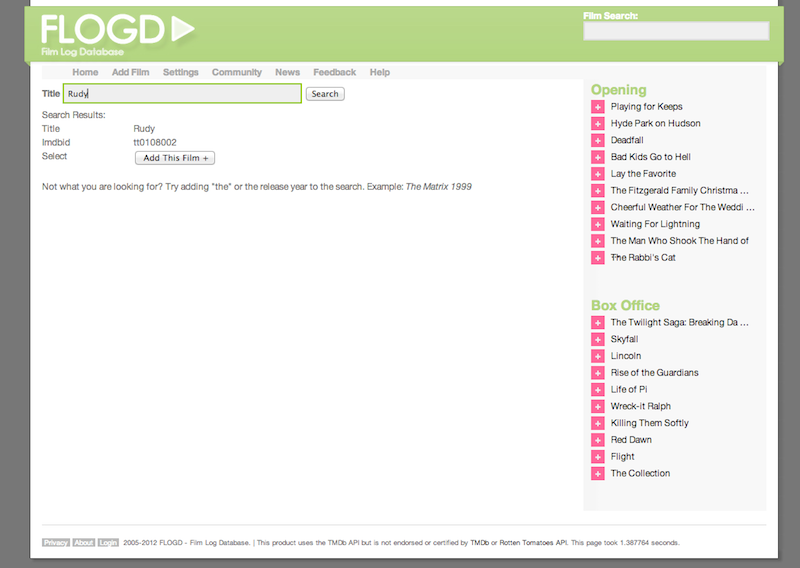
Task: Open the Killing Them Softly title link
Action: 649,423
